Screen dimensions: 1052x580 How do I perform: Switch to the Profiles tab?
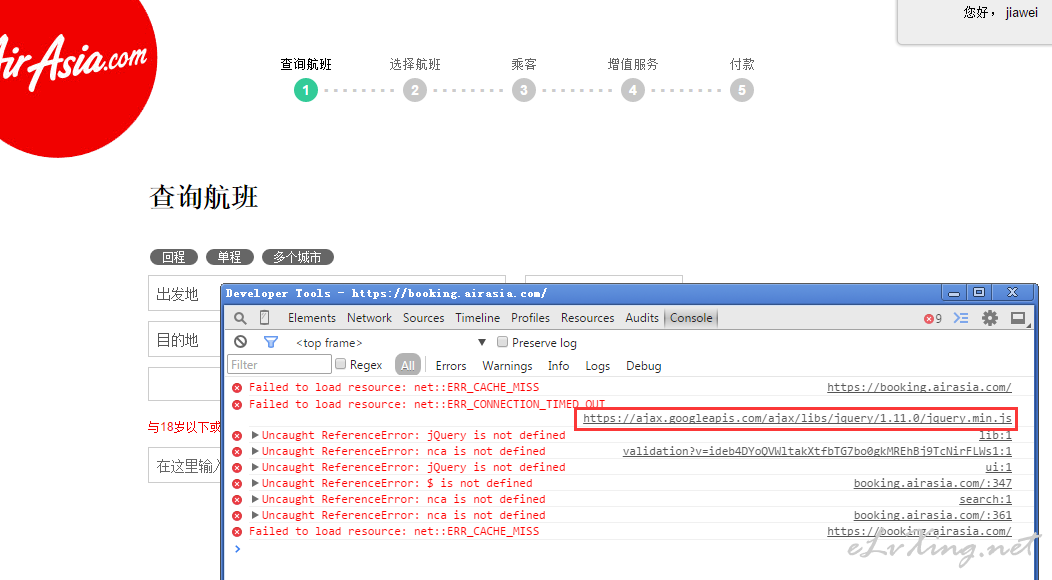pyautogui.click(x=530, y=318)
